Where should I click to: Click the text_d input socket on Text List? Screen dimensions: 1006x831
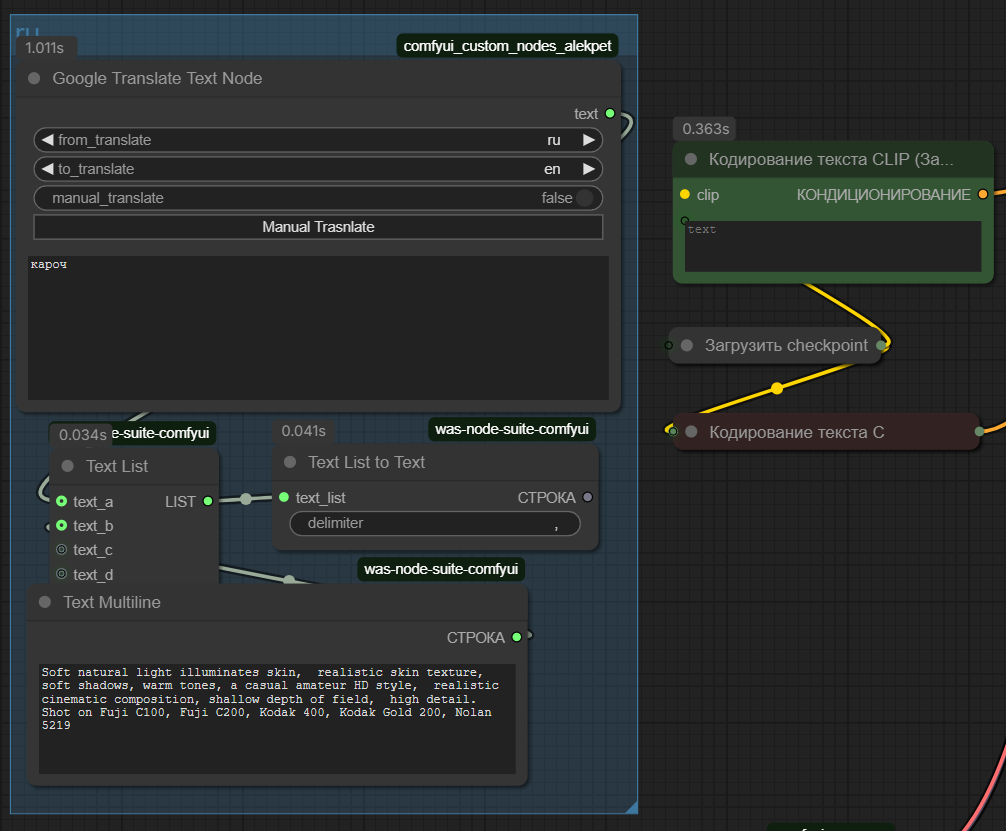point(62,574)
